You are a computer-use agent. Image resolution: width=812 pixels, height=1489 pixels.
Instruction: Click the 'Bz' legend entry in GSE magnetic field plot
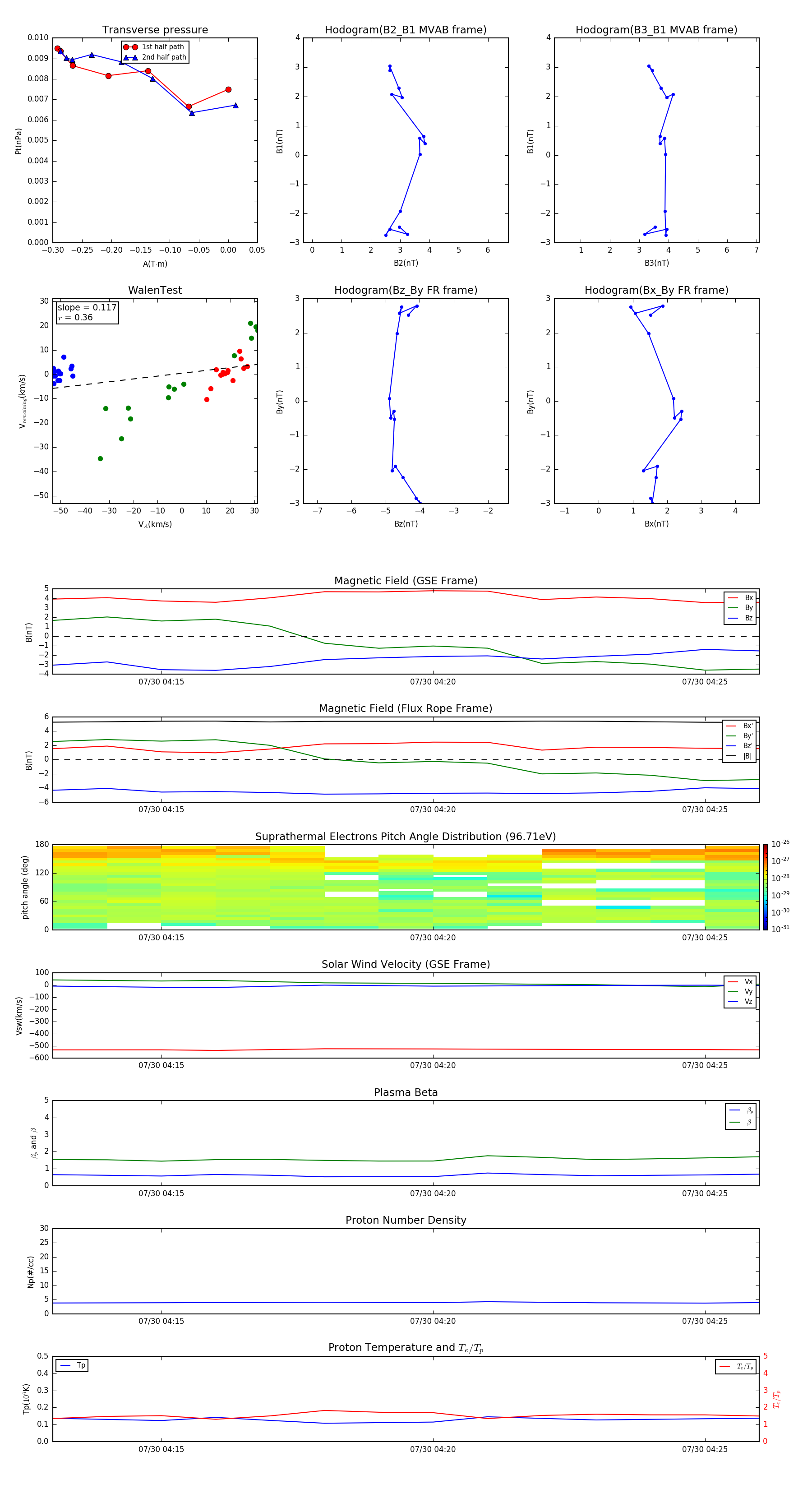(740, 618)
